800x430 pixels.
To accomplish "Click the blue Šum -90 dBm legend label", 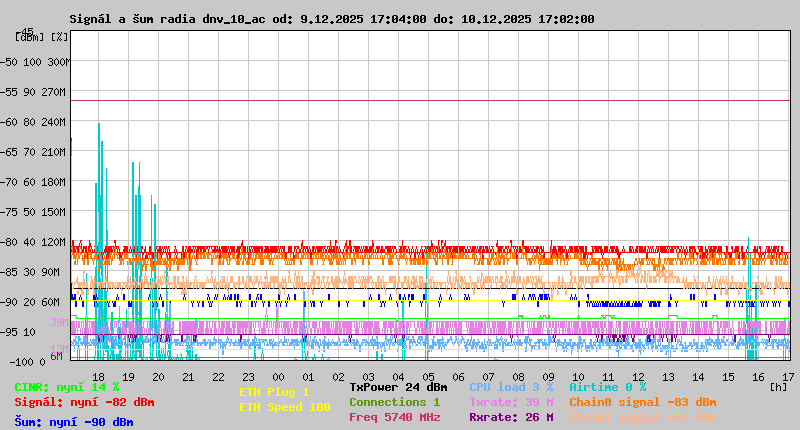I will pyautogui.click(x=74, y=422).
